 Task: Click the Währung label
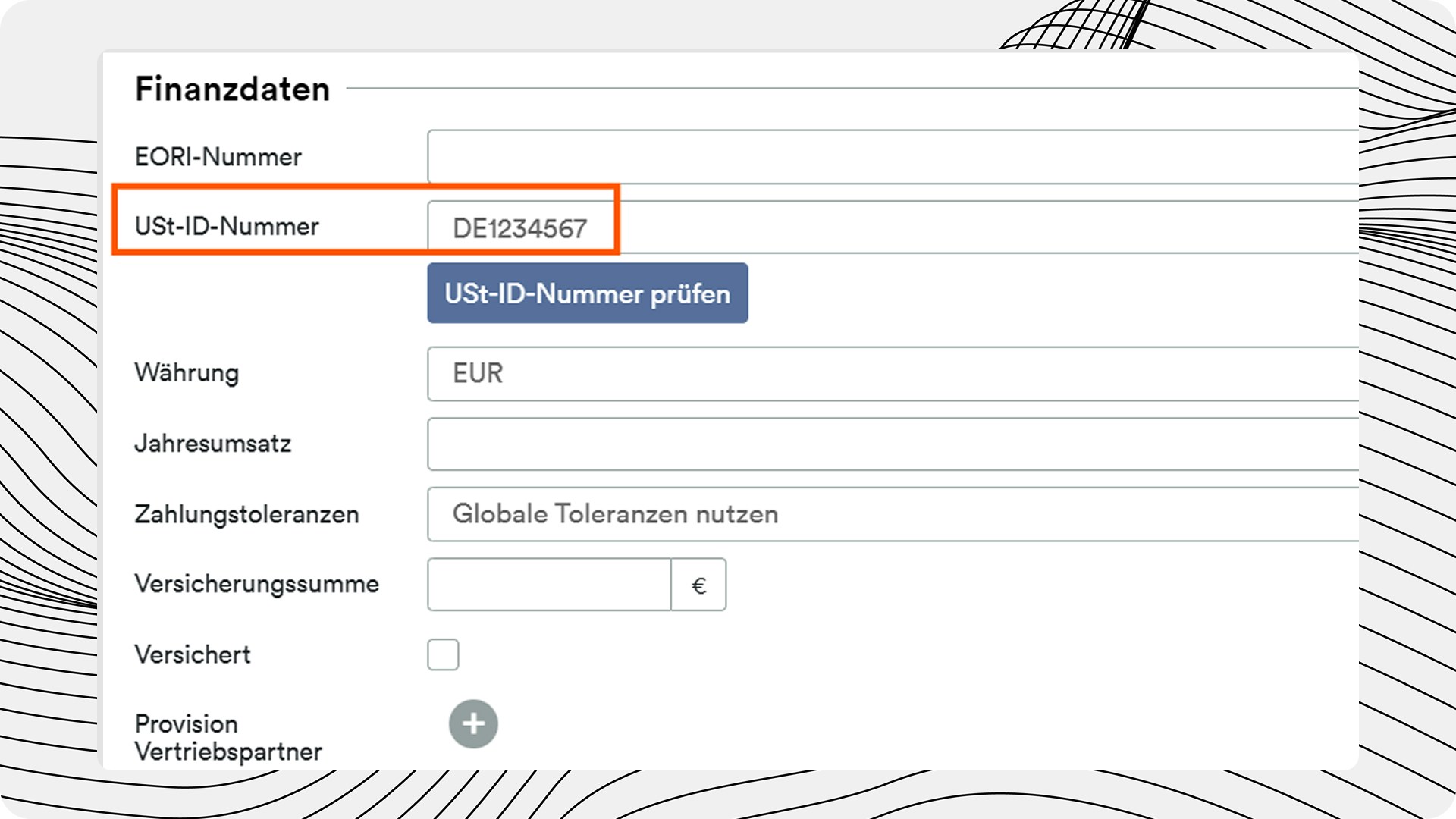coord(187,372)
